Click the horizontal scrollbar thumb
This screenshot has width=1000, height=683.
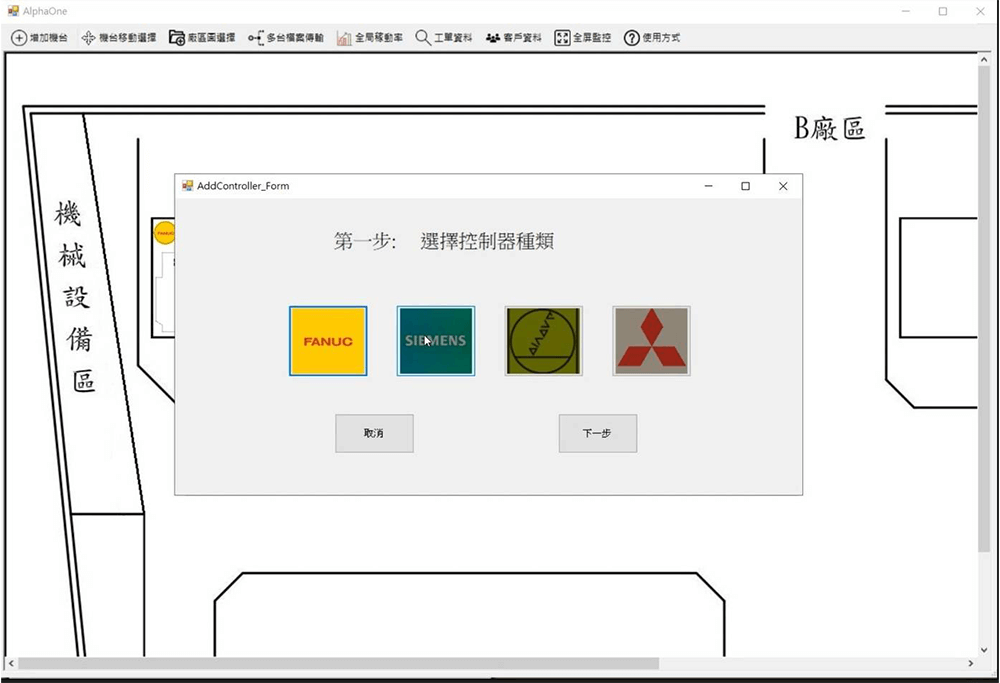338,664
